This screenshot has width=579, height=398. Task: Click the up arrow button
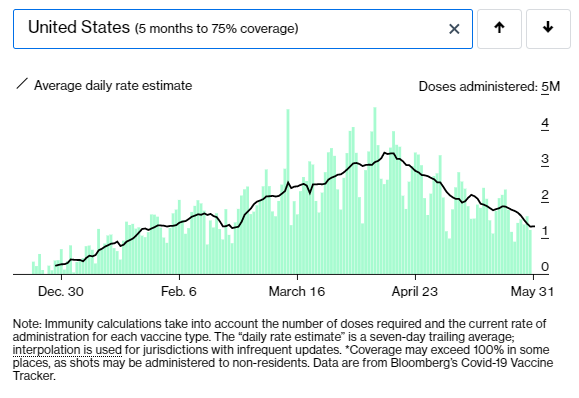(x=499, y=29)
